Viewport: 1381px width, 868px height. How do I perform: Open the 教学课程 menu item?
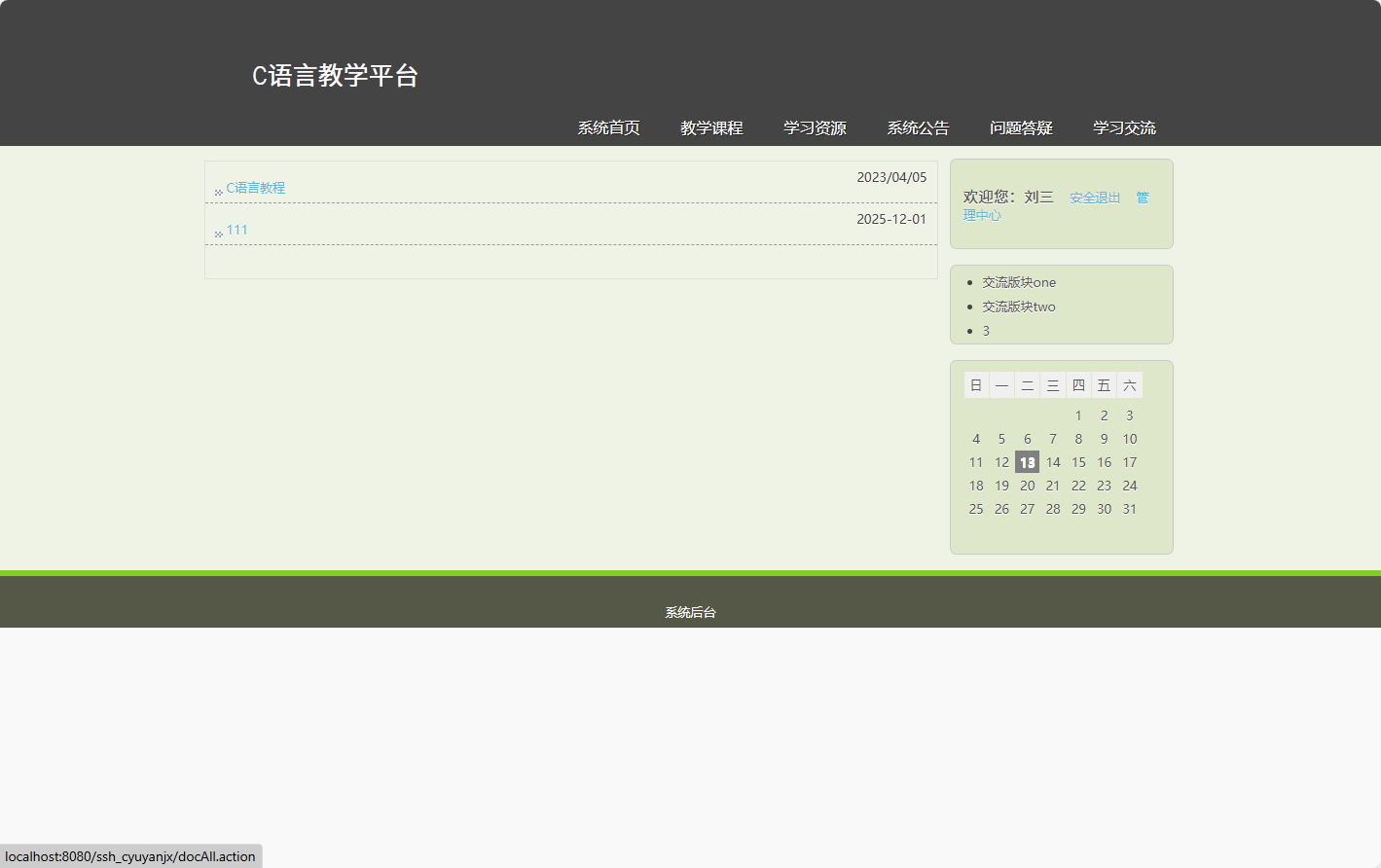click(x=710, y=127)
